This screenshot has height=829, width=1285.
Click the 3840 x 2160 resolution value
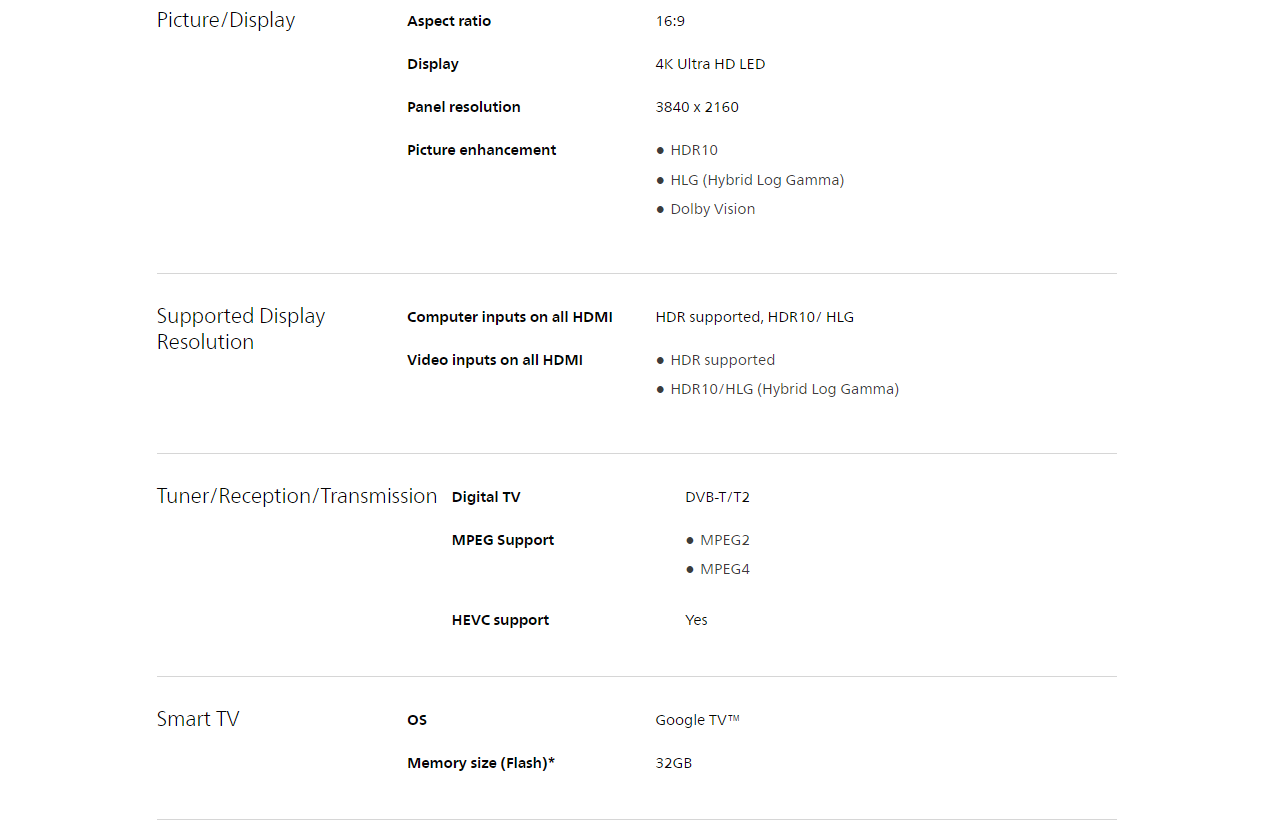pyautogui.click(x=697, y=107)
